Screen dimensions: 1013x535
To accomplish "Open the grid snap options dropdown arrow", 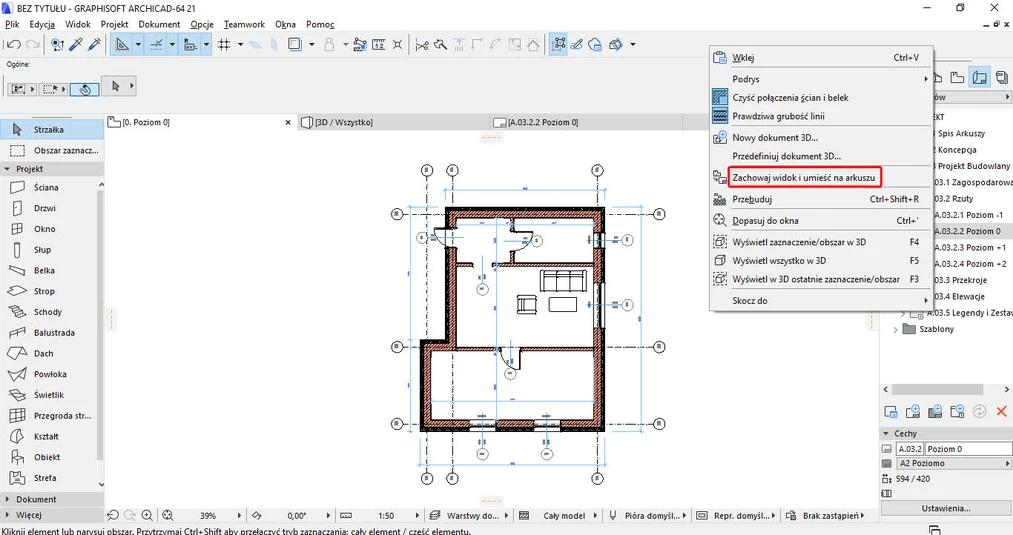I will click(x=240, y=45).
